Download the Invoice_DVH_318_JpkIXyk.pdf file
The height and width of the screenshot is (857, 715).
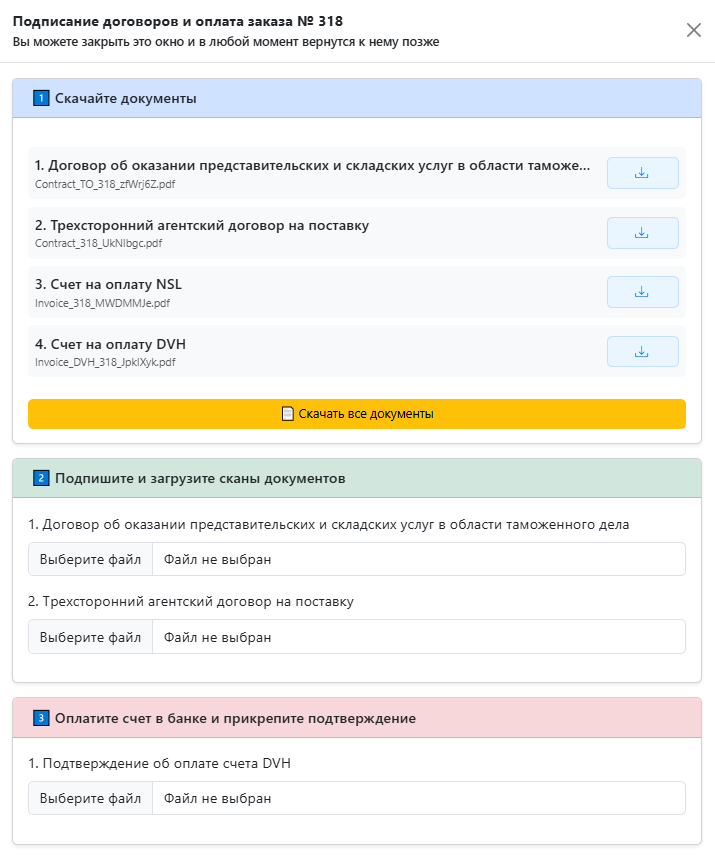642,351
